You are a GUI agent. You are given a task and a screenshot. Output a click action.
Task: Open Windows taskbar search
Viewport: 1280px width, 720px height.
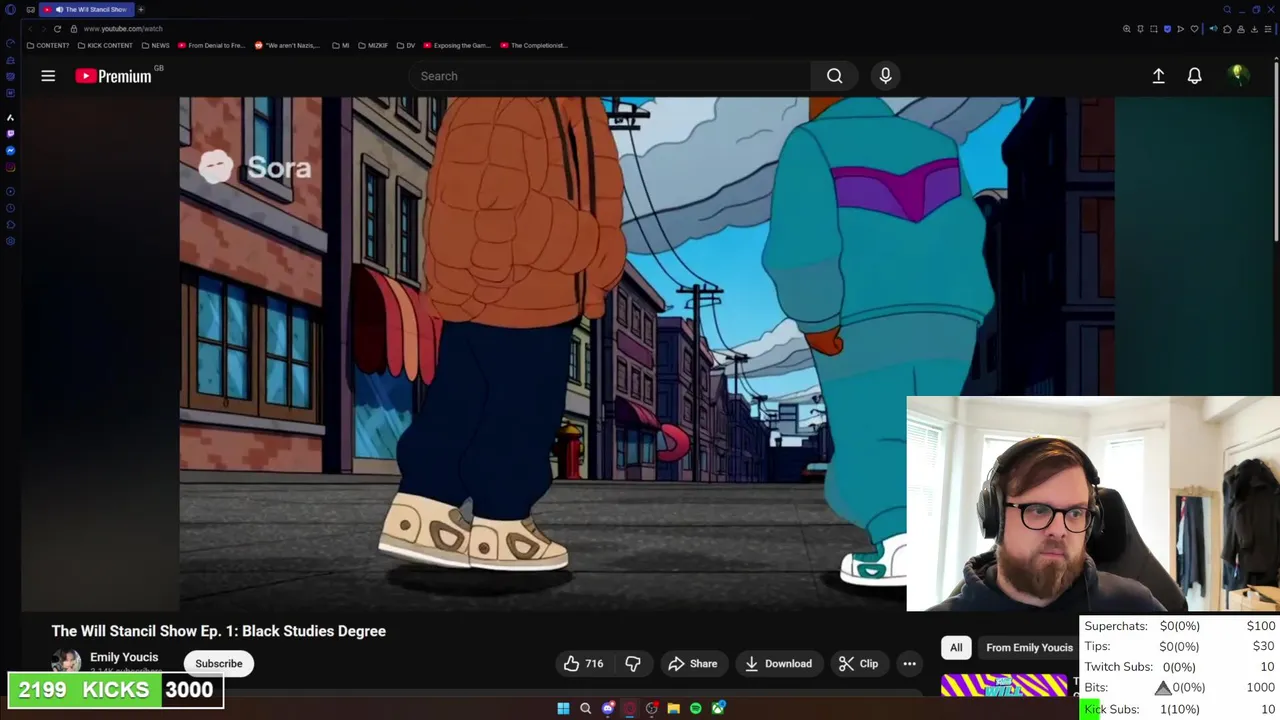(x=585, y=709)
